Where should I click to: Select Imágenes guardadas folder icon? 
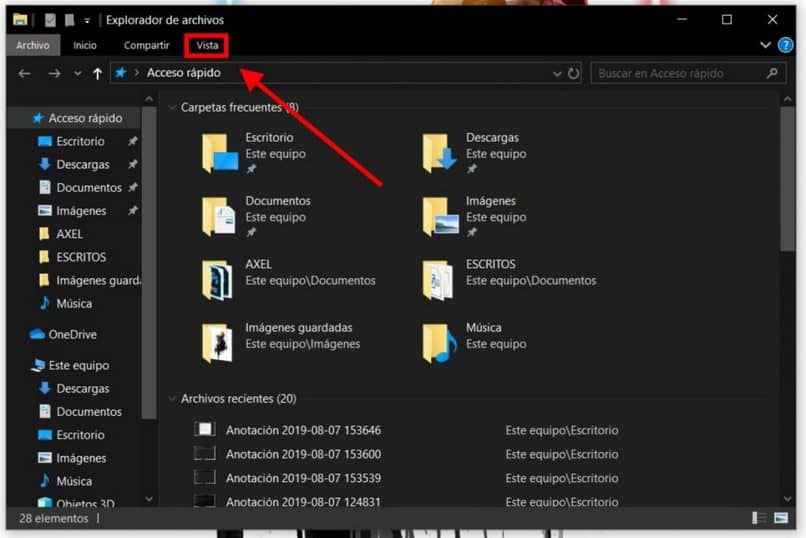tap(217, 343)
